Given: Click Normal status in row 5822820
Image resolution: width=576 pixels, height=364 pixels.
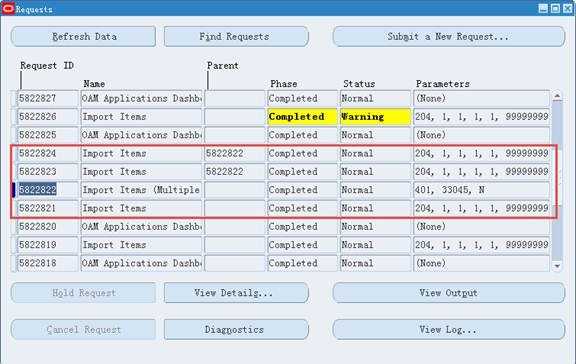Looking at the screenshot, I should (x=375, y=227).
